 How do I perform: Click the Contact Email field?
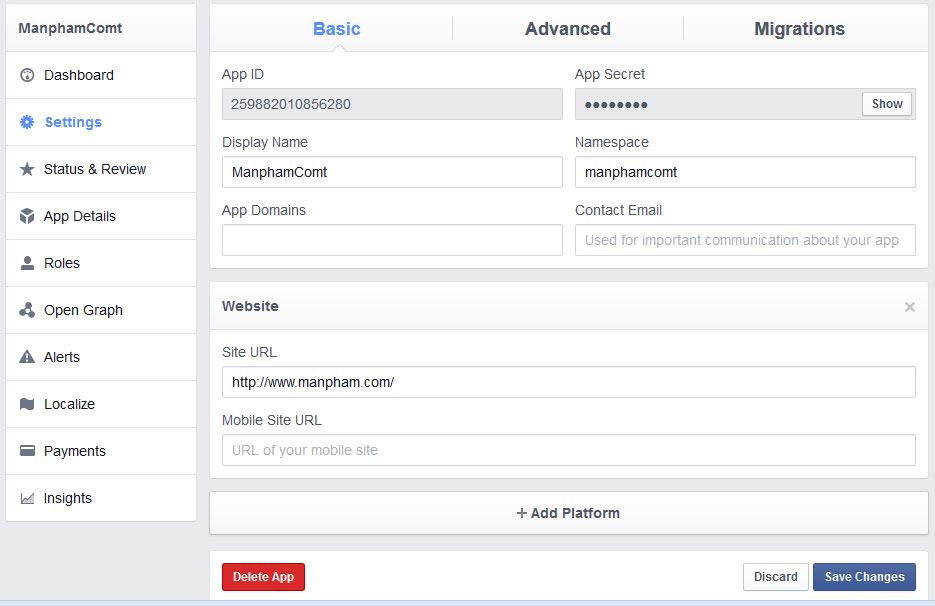tap(745, 240)
